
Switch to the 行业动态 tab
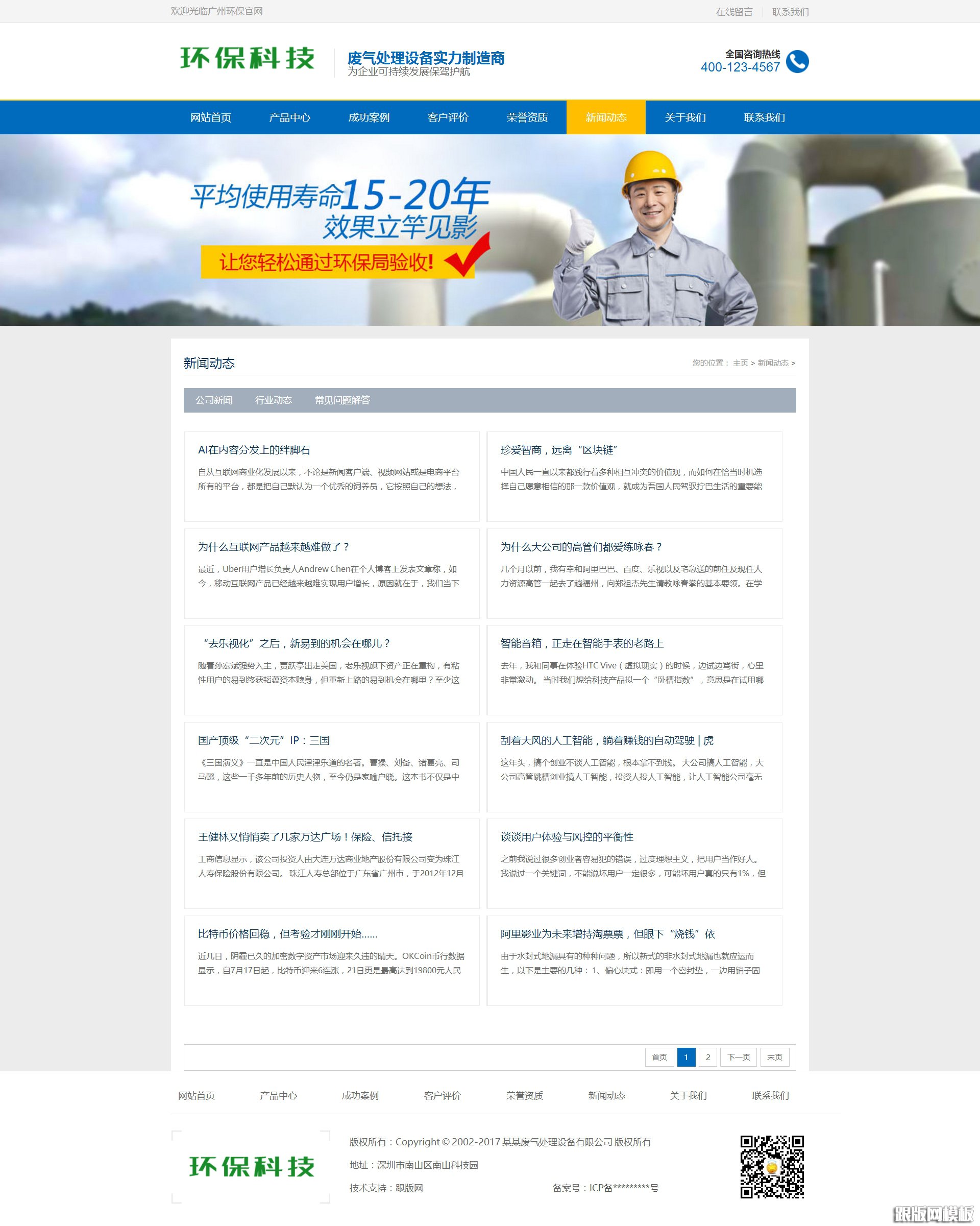(x=273, y=400)
